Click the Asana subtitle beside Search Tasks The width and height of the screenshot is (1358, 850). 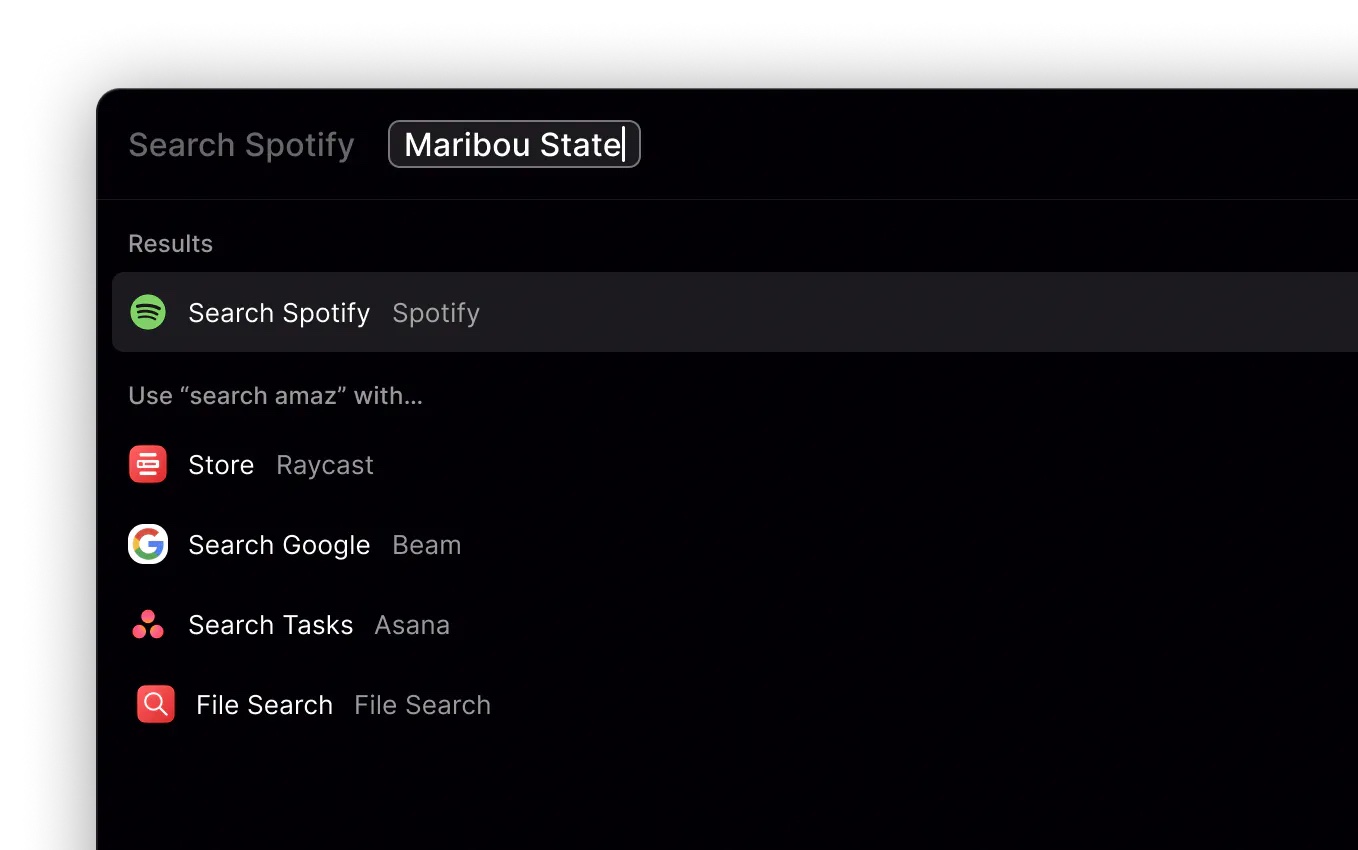tap(412, 625)
